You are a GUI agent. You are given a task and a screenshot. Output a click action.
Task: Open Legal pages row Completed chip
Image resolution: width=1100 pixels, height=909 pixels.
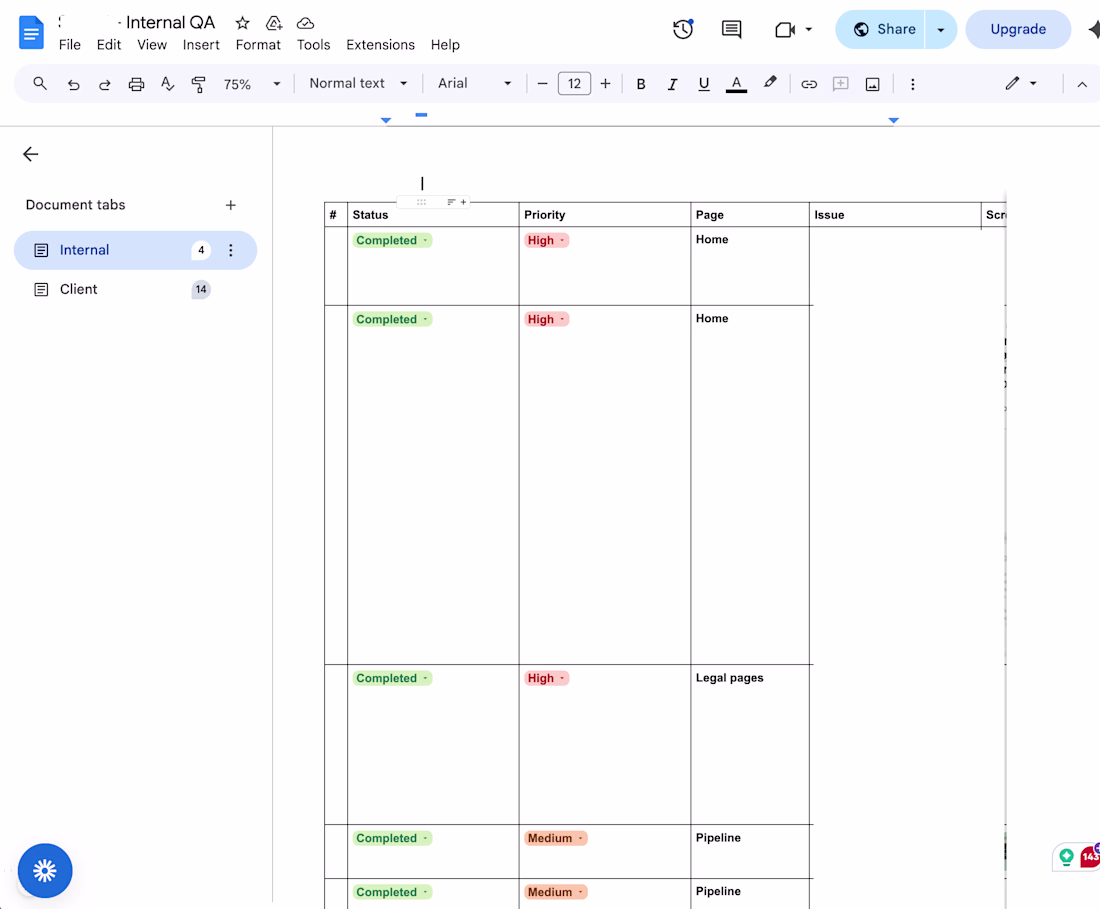pos(392,678)
